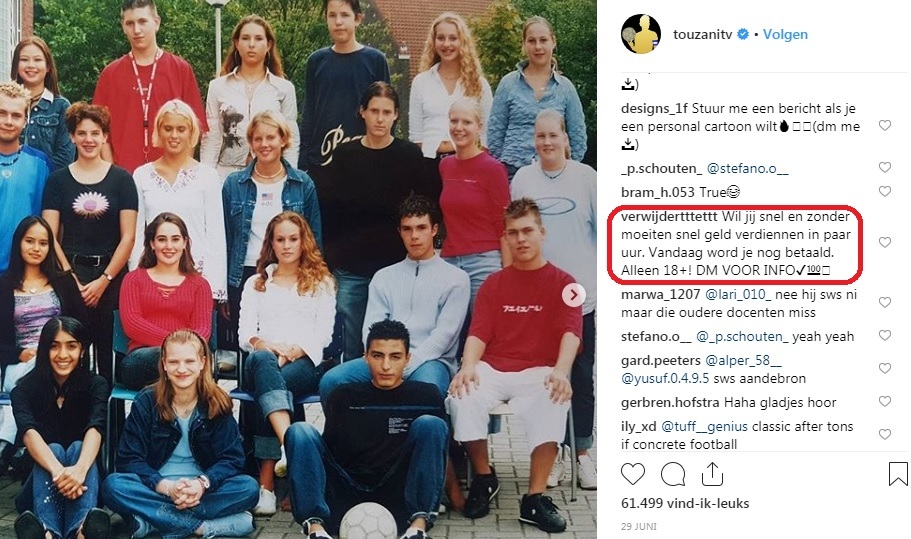This screenshot has height=539, width=911.
Task: Go to next photo with carousel arrow
Action: coord(573,295)
